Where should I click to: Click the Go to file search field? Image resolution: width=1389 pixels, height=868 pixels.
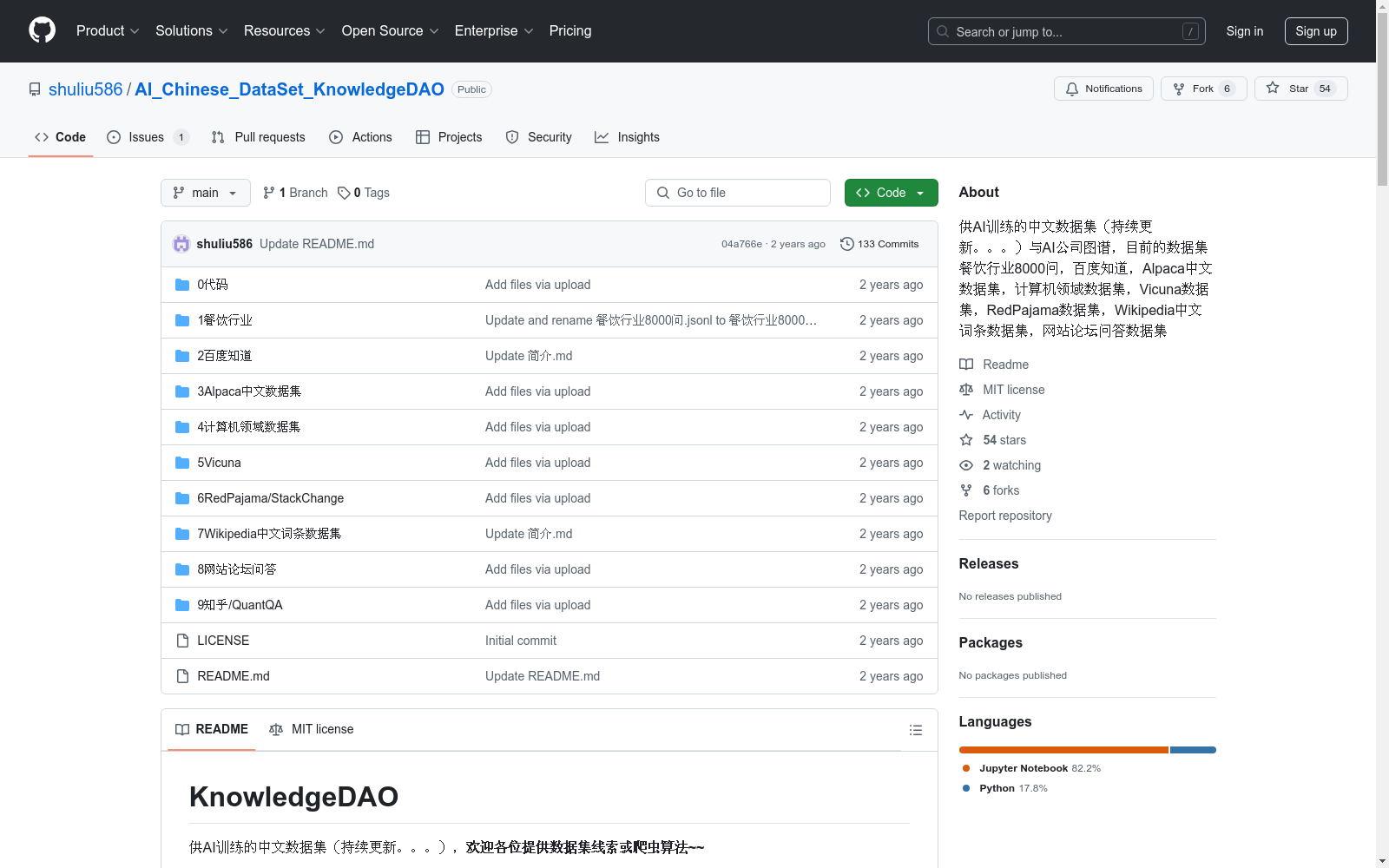(738, 193)
